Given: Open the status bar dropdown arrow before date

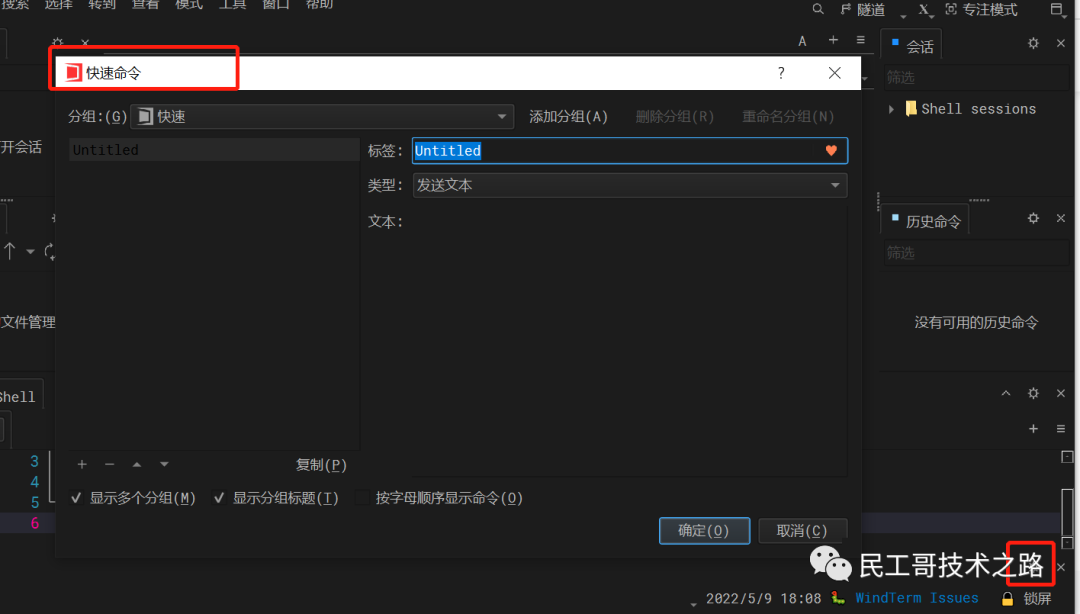Looking at the screenshot, I should (x=694, y=604).
